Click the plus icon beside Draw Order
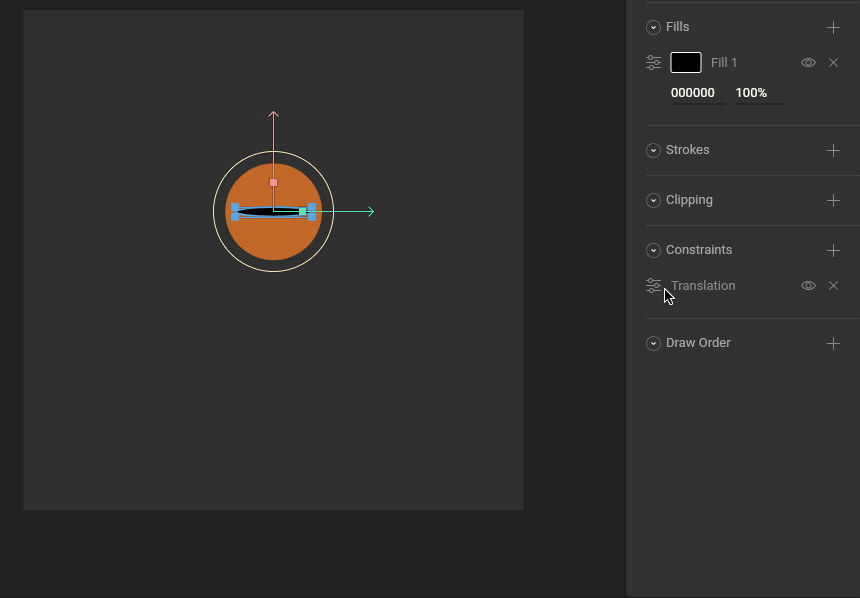 (x=833, y=344)
